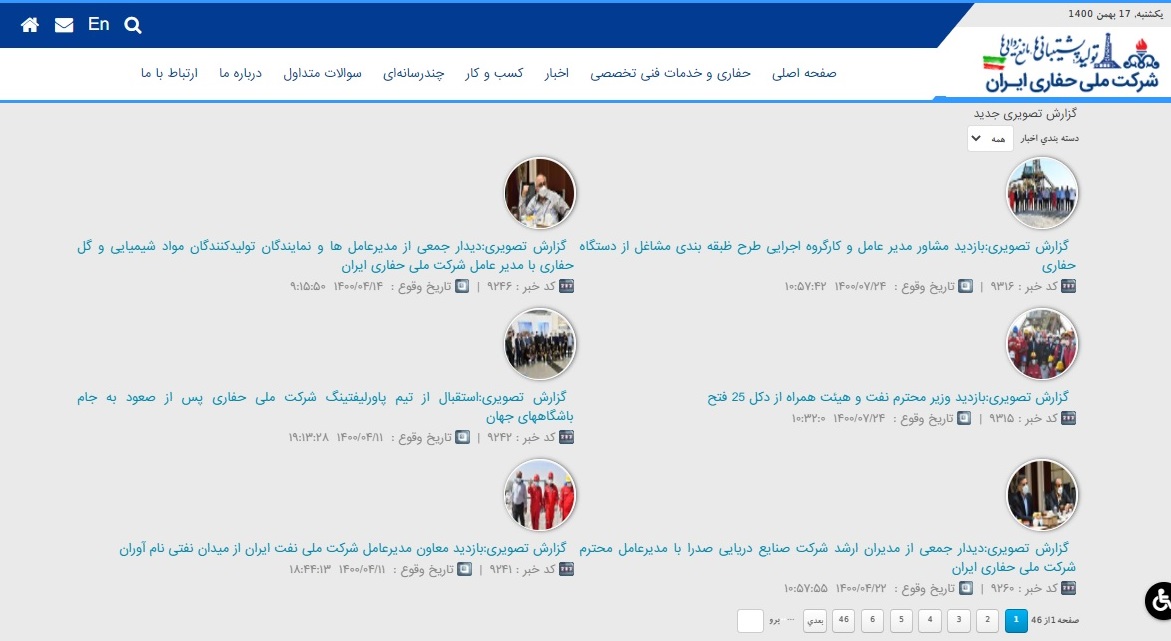Expand the دسته بندی اخبار dropdown

tap(990, 138)
